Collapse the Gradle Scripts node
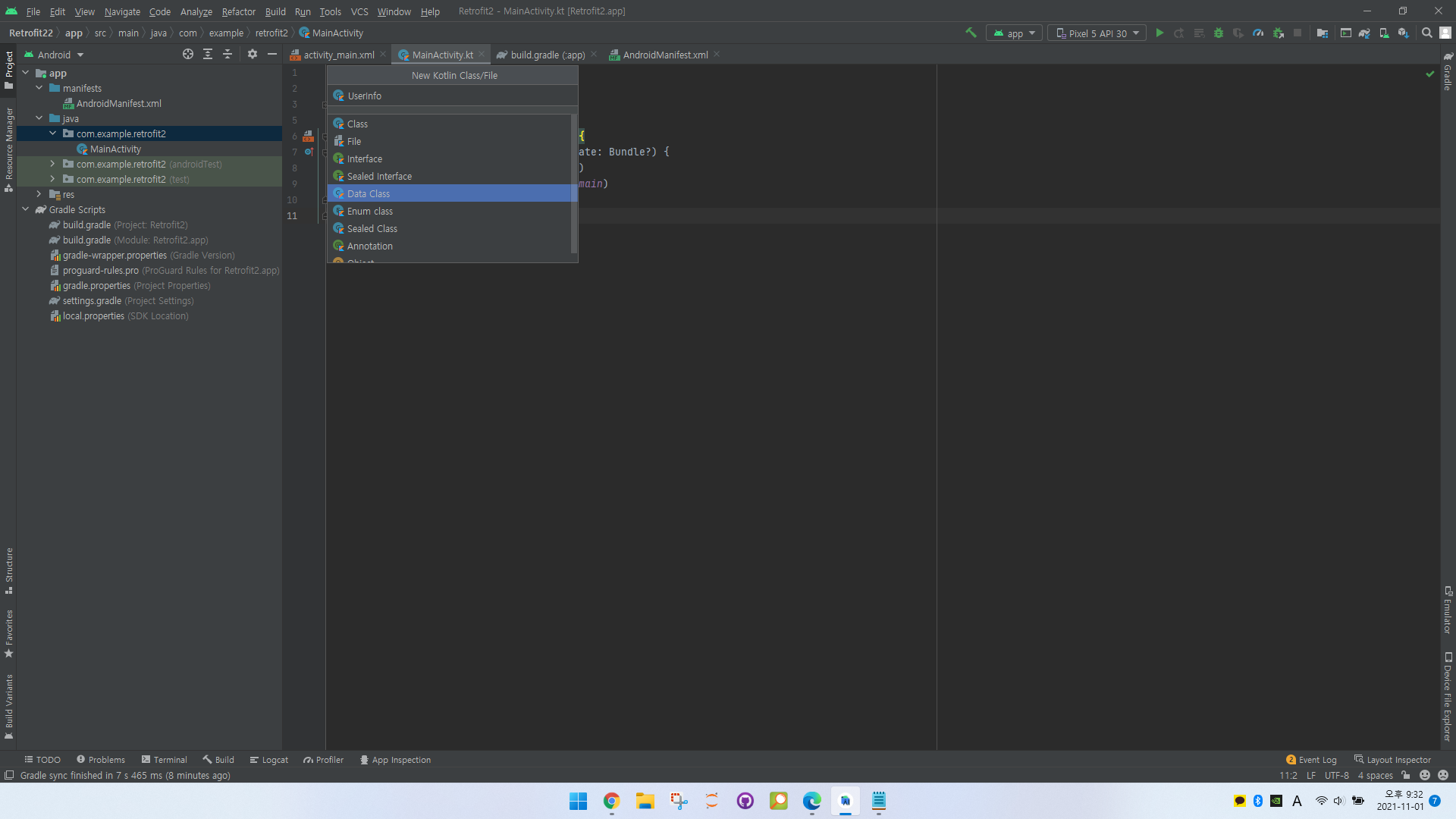This screenshot has height=819, width=1456. pyautogui.click(x=25, y=209)
